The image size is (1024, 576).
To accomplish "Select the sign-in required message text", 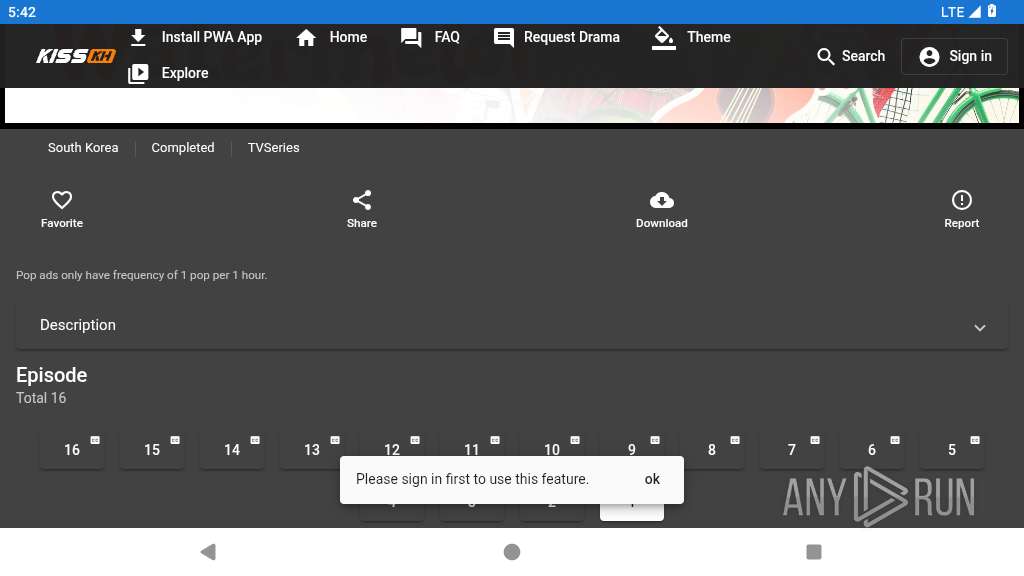I will (472, 479).
